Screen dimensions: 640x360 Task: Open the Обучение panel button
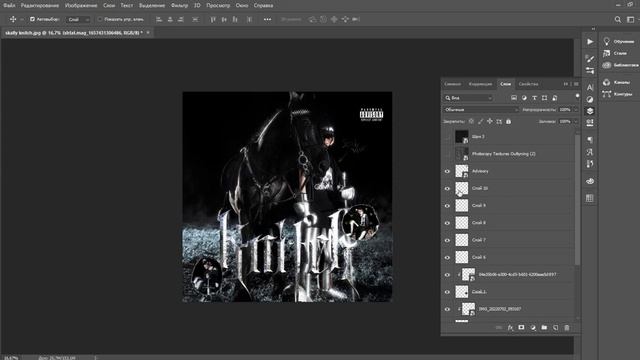click(x=619, y=41)
